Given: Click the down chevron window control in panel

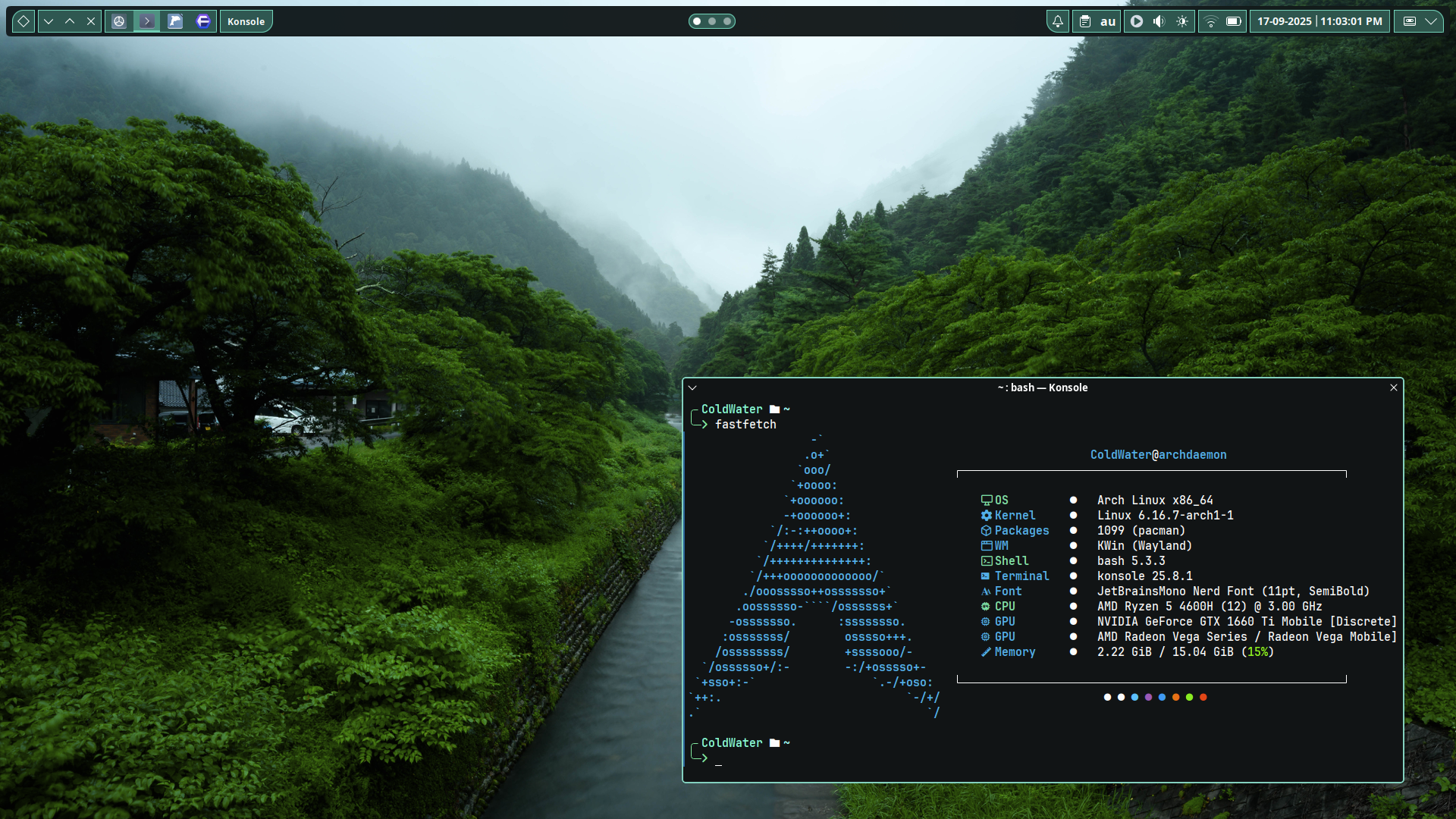Looking at the screenshot, I should pos(49,21).
